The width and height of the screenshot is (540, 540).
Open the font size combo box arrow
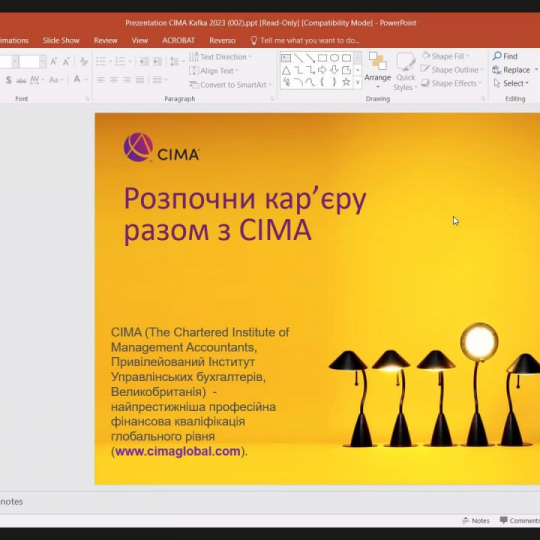tap(42, 62)
